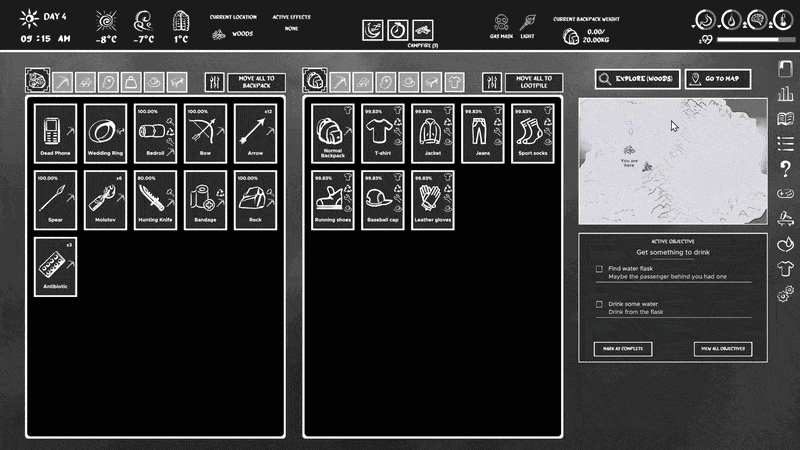Select the T-shirt clothing item
This screenshot has width=800, height=450.
[x=383, y=134]
